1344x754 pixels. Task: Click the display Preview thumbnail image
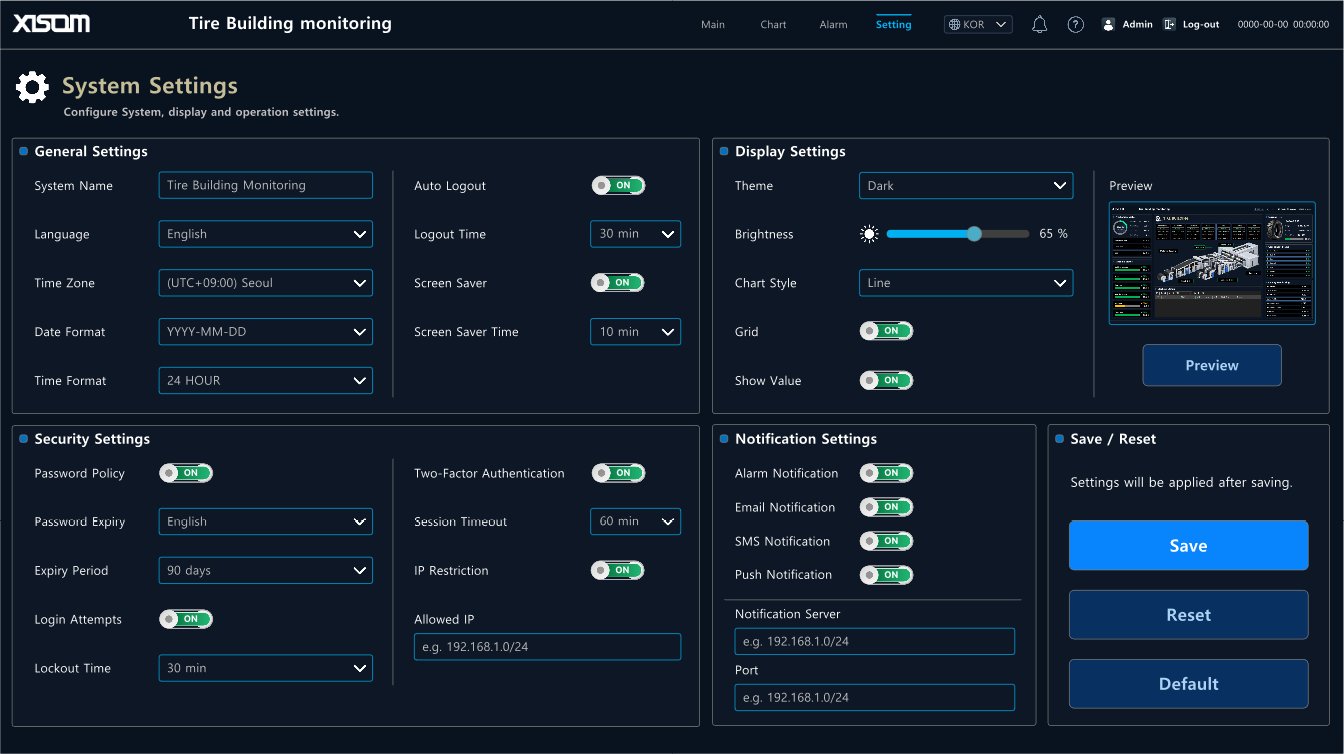pos(1212,264)
